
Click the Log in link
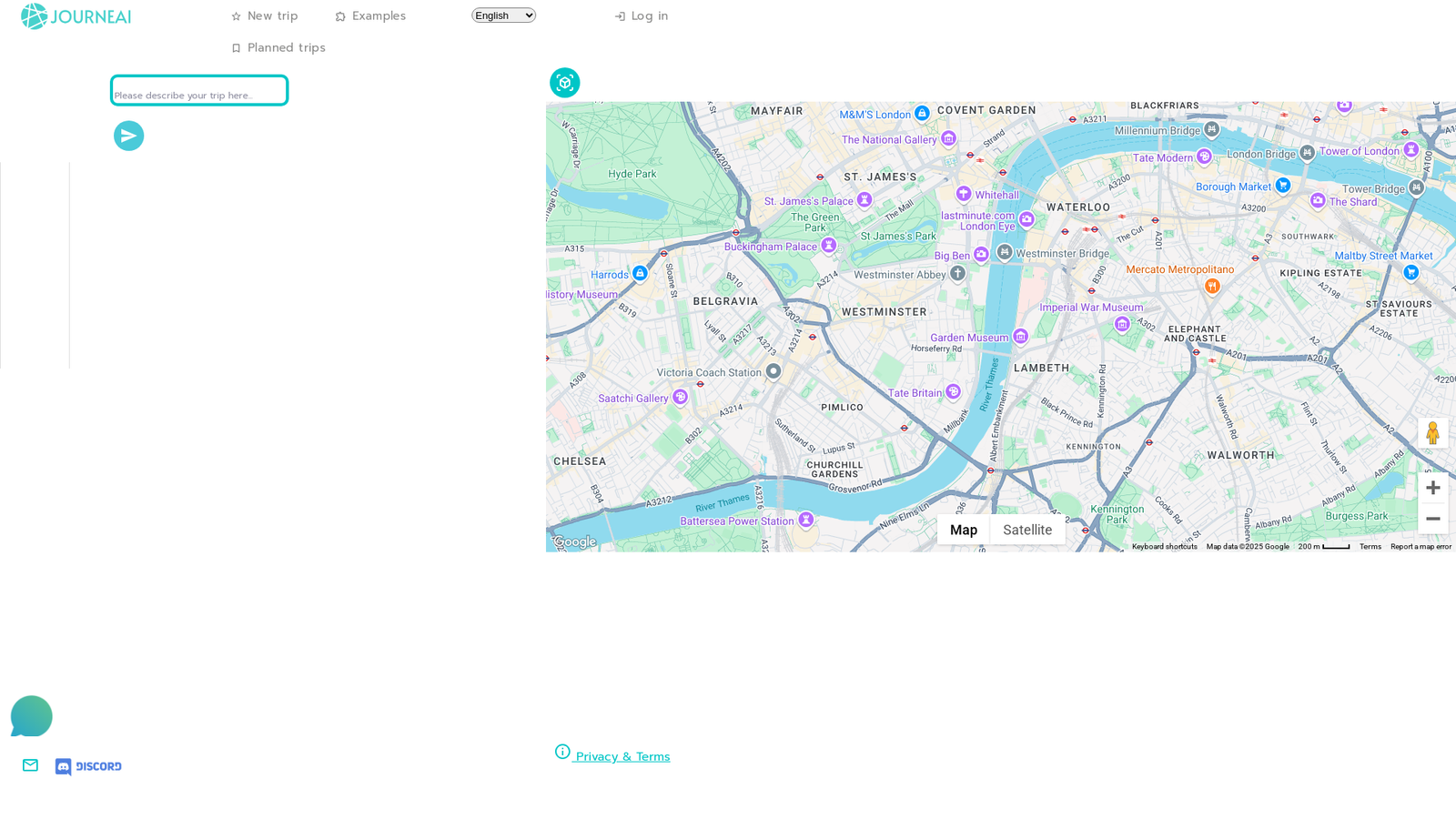click(642, 16)
